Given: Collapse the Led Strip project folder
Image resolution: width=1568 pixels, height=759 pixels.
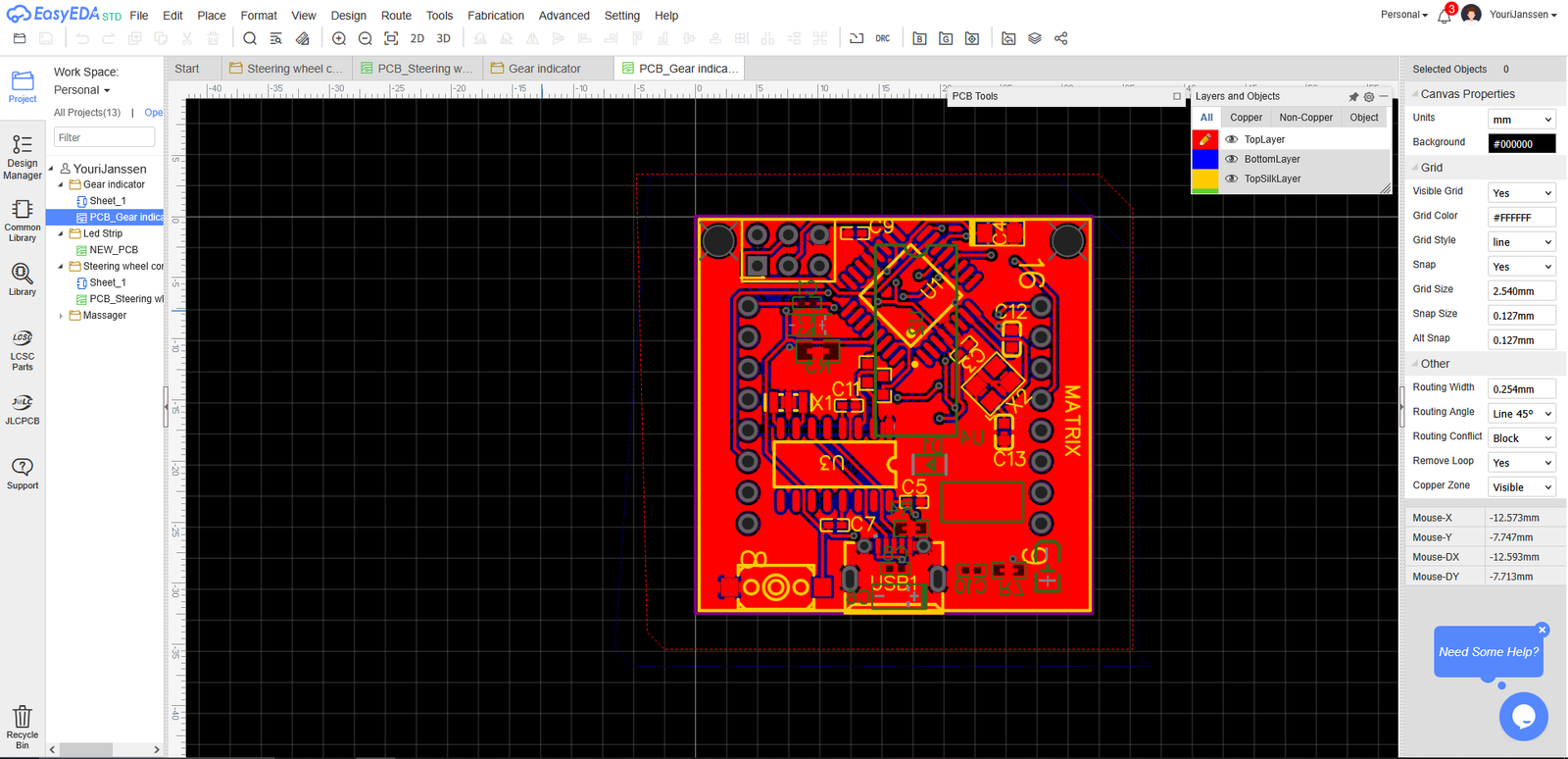Looking at the screenshot, I should 61,234.
